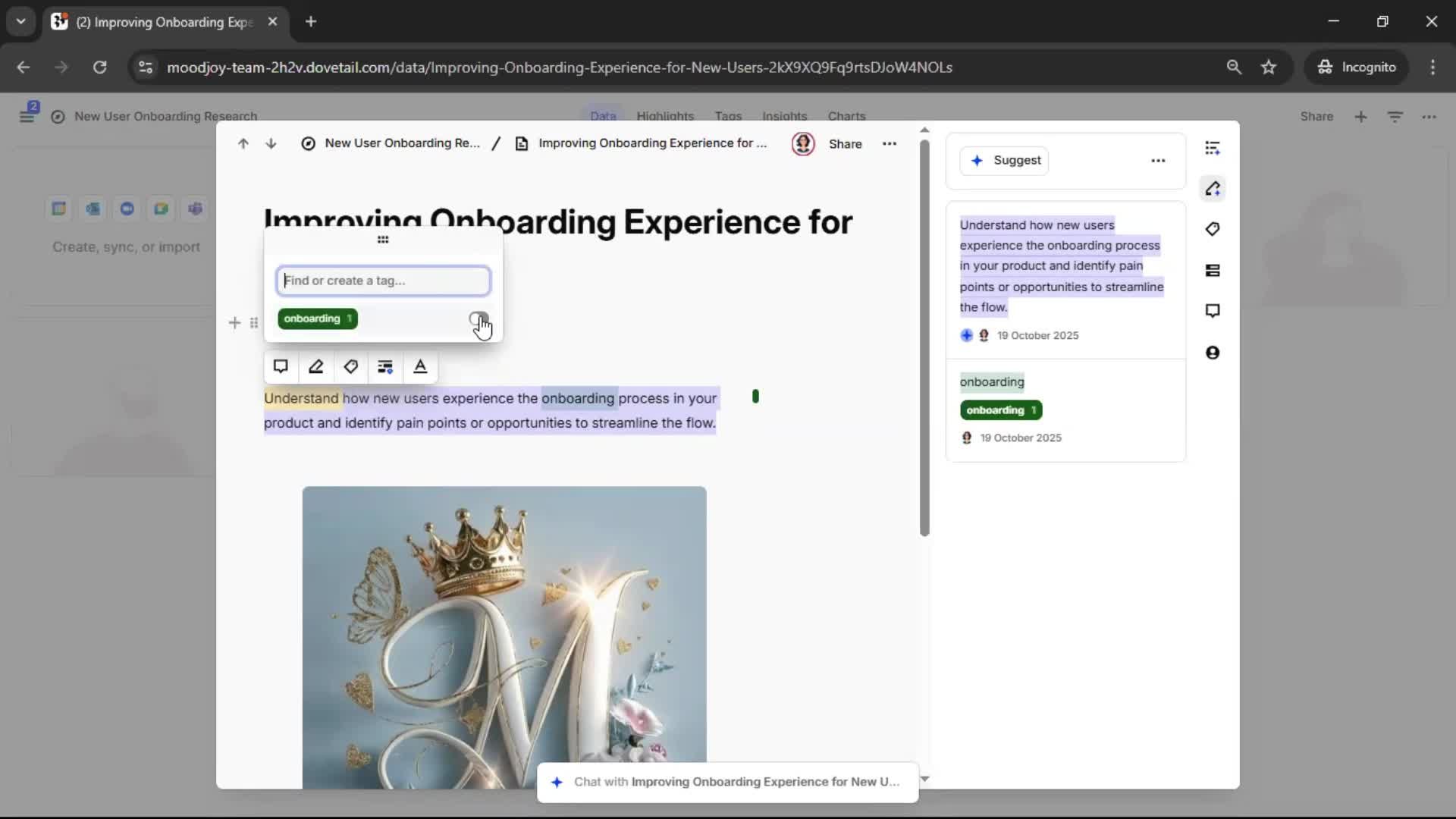Click the green highlight marker beside paragraph
Image resolution: width=1456 pixels, height=819 pixels.
click(755, 397)
